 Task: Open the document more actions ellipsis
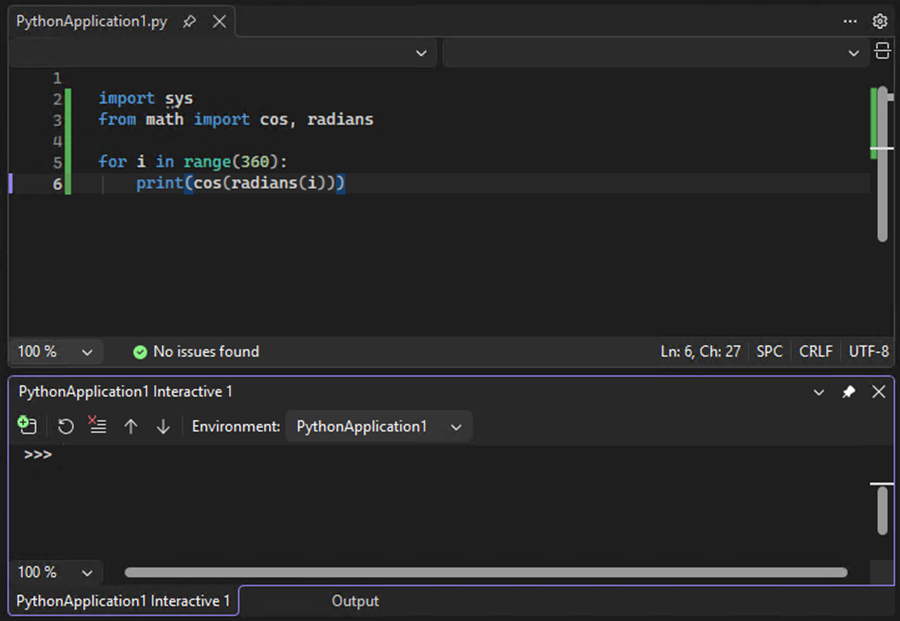tap(849, 21)
